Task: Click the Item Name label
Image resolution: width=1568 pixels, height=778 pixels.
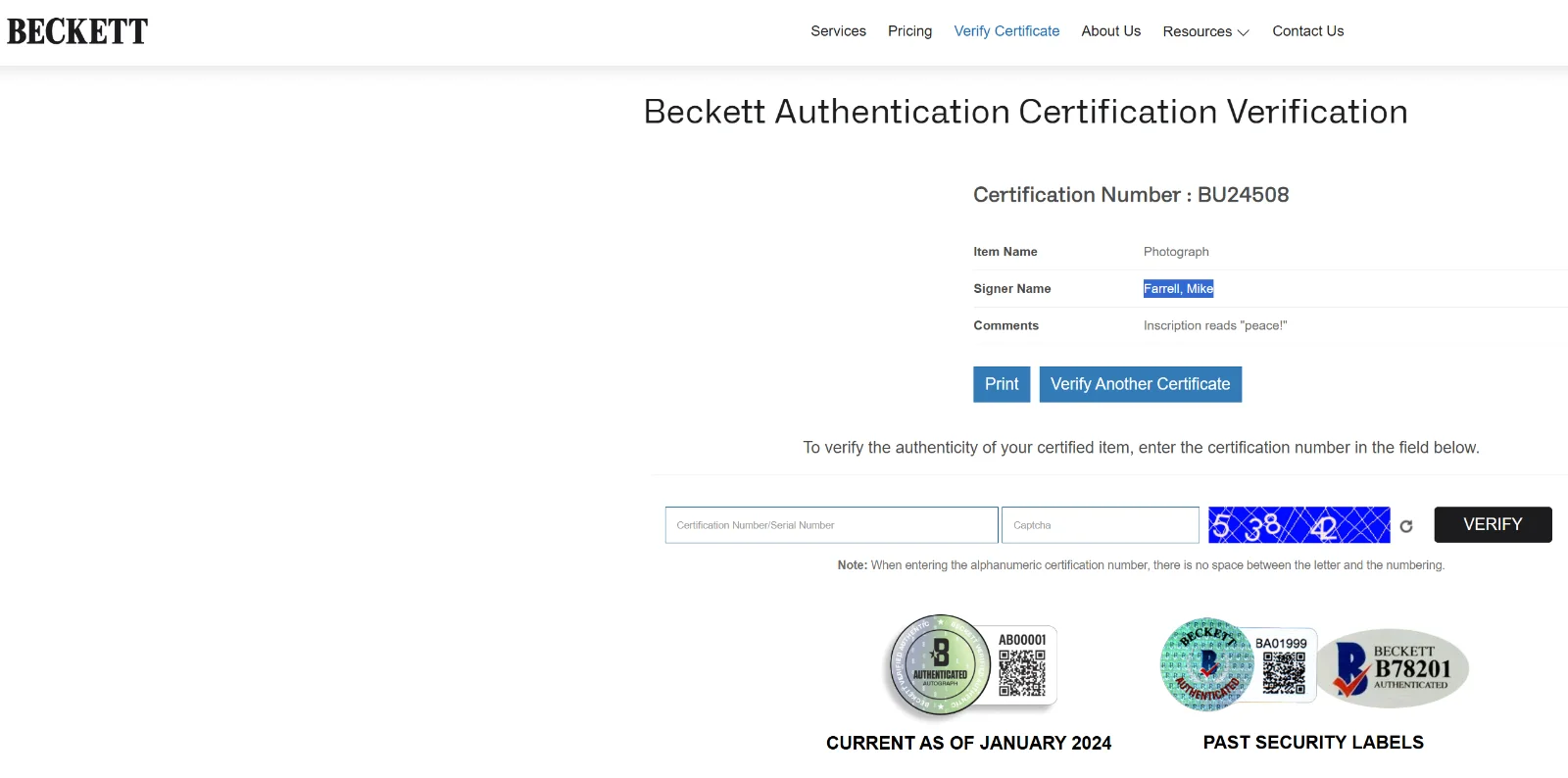Action: click(1004, 252)
